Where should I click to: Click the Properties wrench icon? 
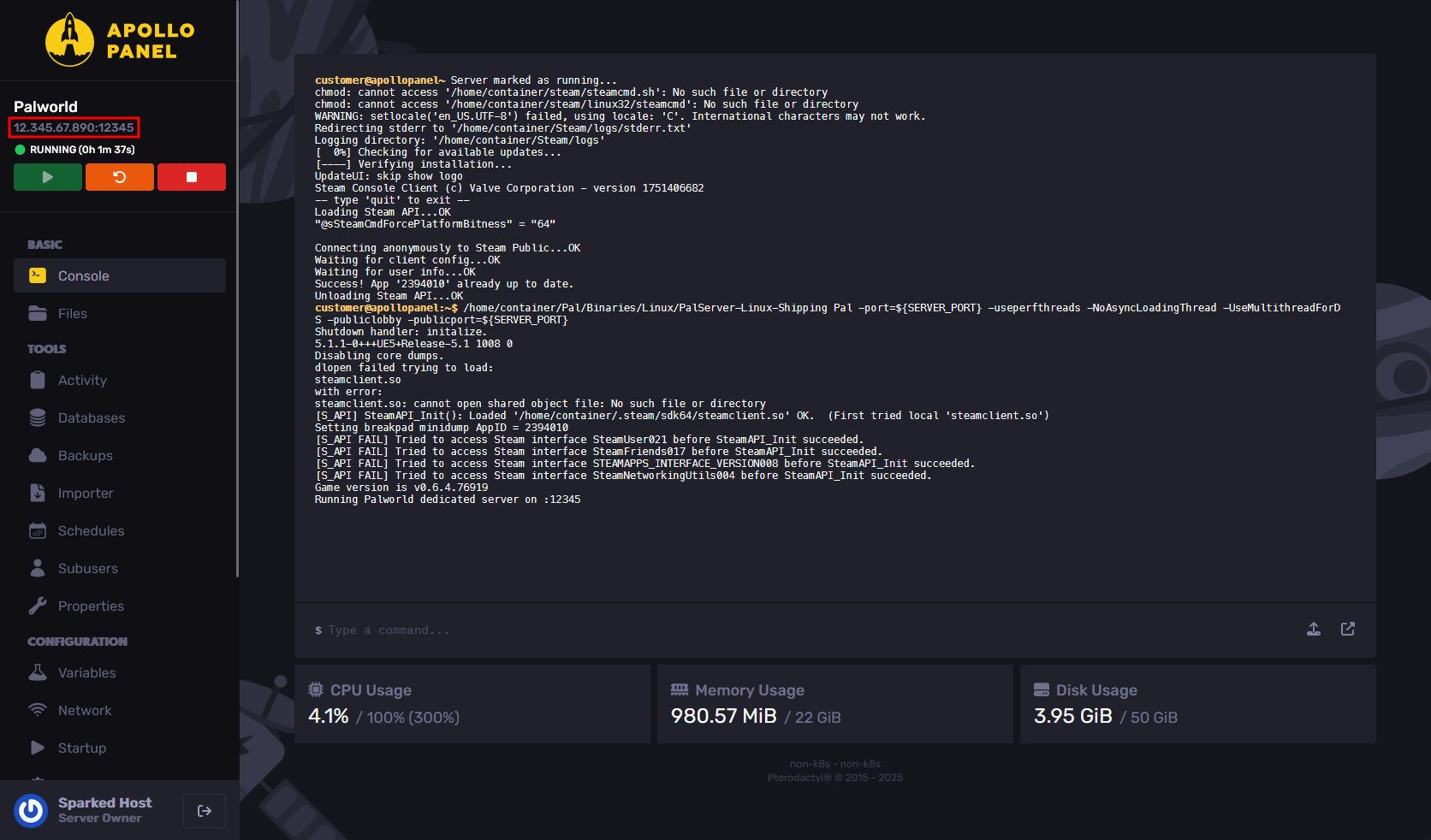[38, 606]
